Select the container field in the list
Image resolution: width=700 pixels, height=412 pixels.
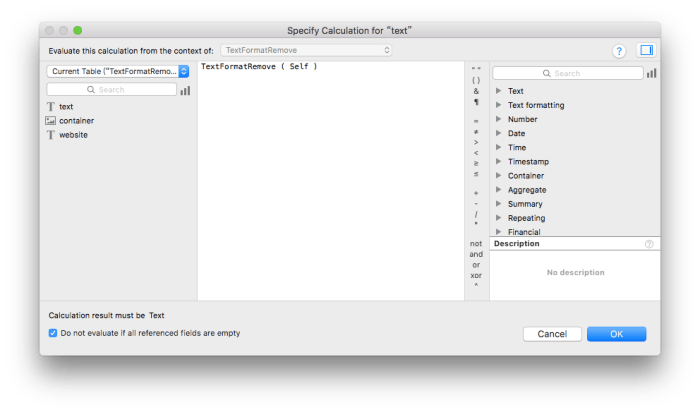point(76,120)
